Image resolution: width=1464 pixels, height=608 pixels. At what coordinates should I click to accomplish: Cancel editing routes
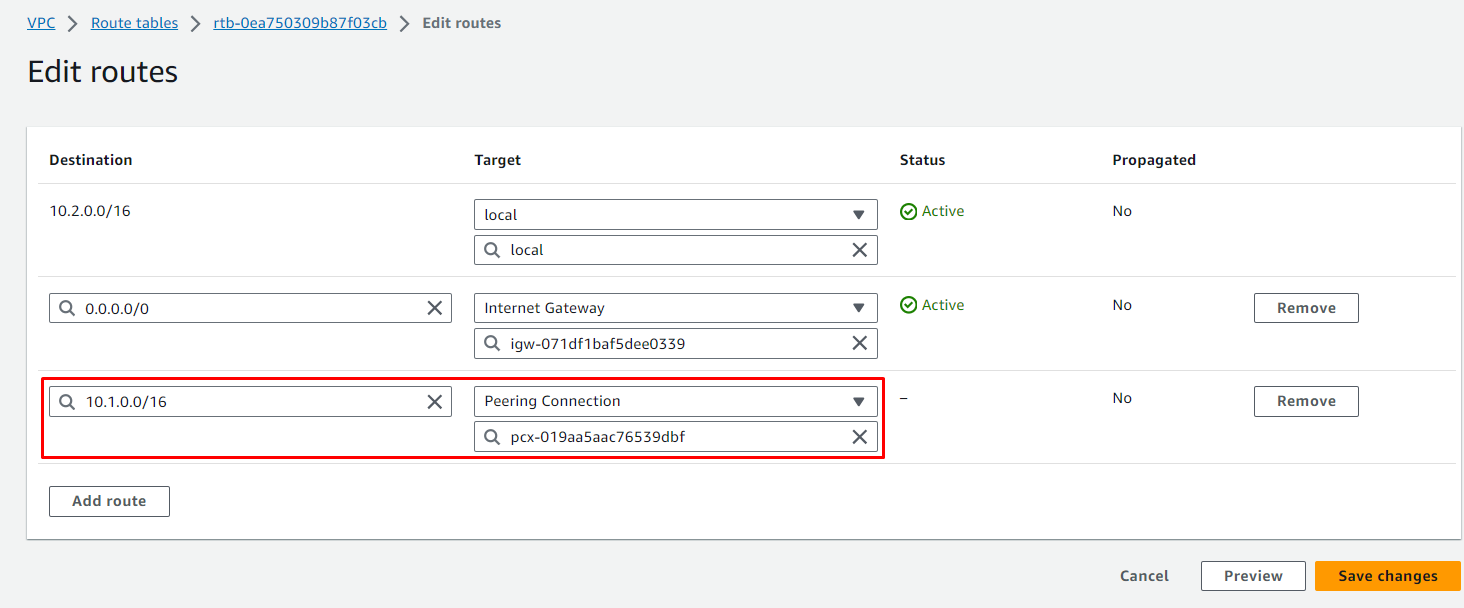[1144, 576]
